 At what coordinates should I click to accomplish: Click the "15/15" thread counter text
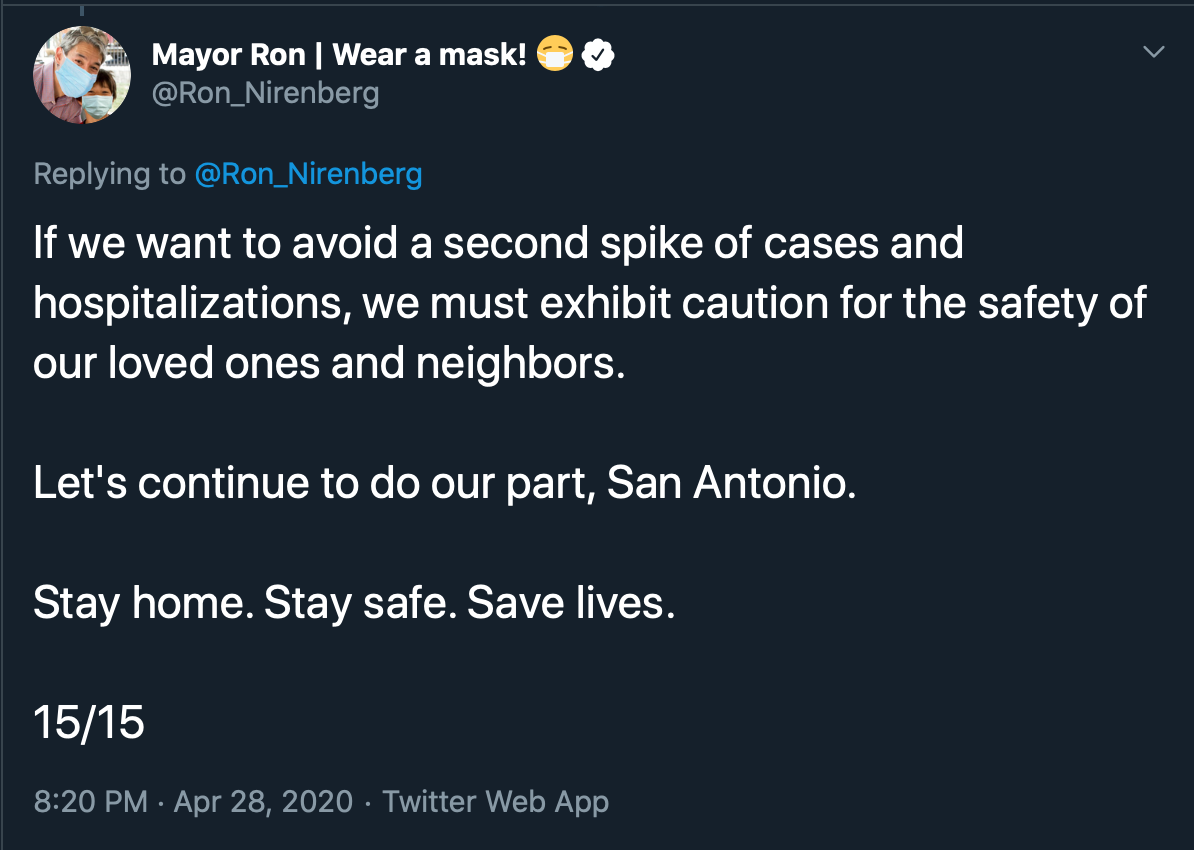89,722
